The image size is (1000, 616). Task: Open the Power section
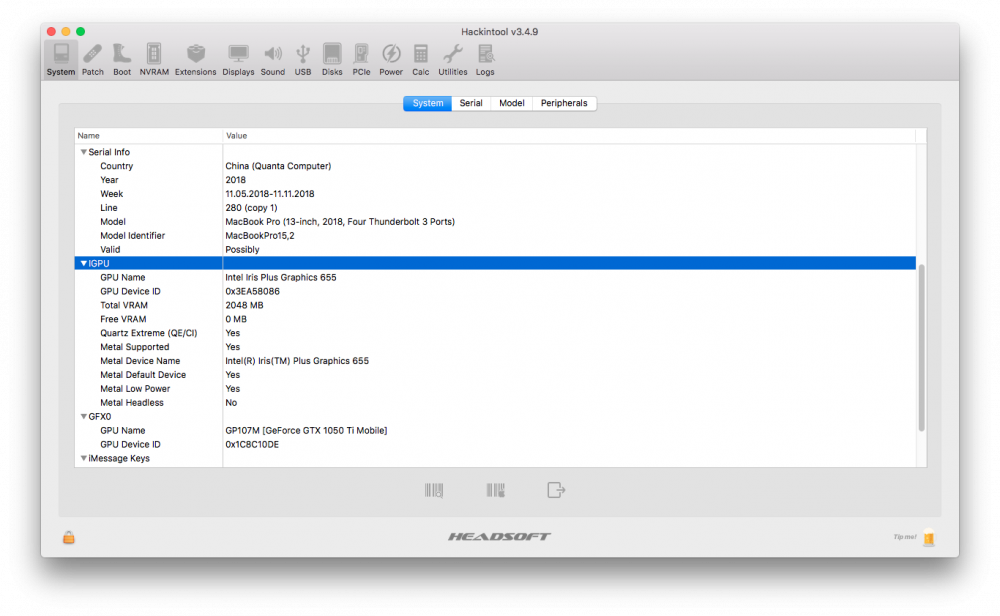[391, 60]
